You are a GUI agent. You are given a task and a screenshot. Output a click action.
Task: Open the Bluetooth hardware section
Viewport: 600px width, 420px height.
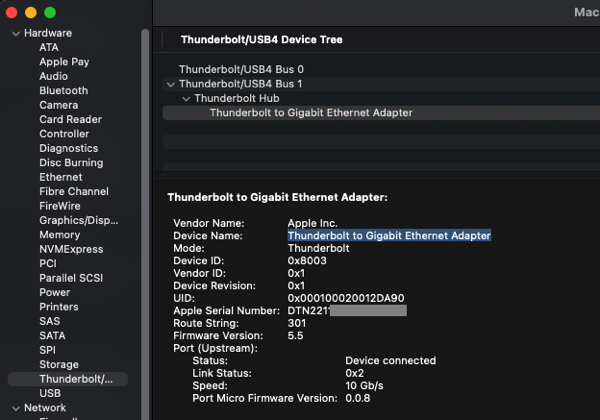[64, 91]
